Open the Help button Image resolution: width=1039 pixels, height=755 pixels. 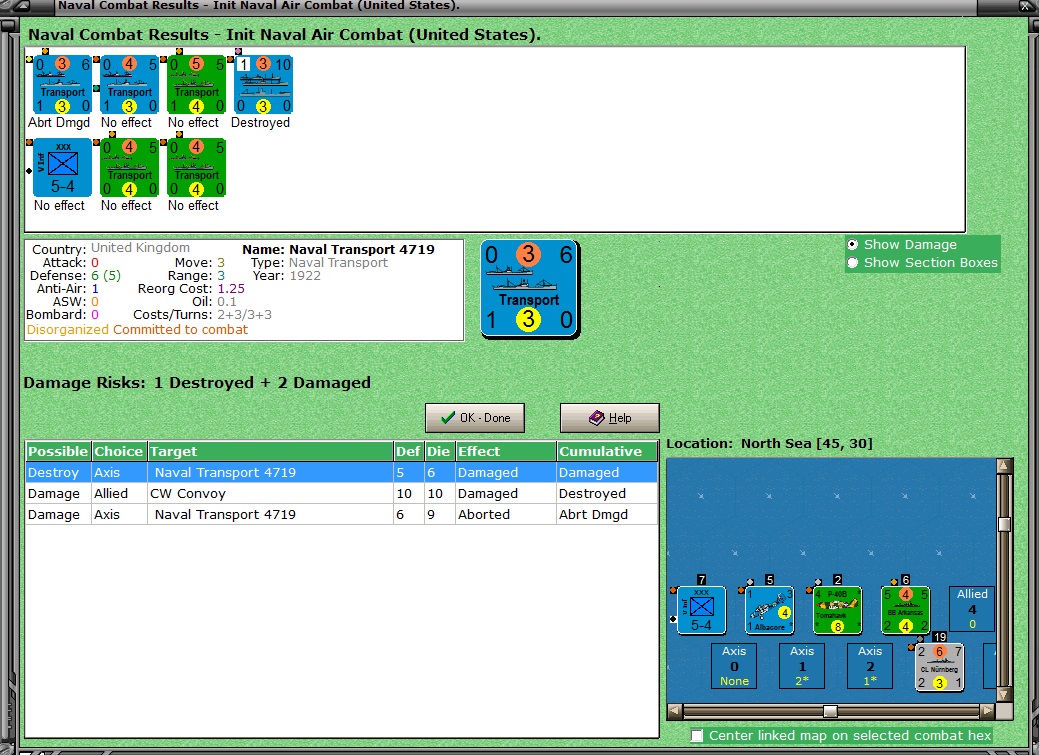610,418
